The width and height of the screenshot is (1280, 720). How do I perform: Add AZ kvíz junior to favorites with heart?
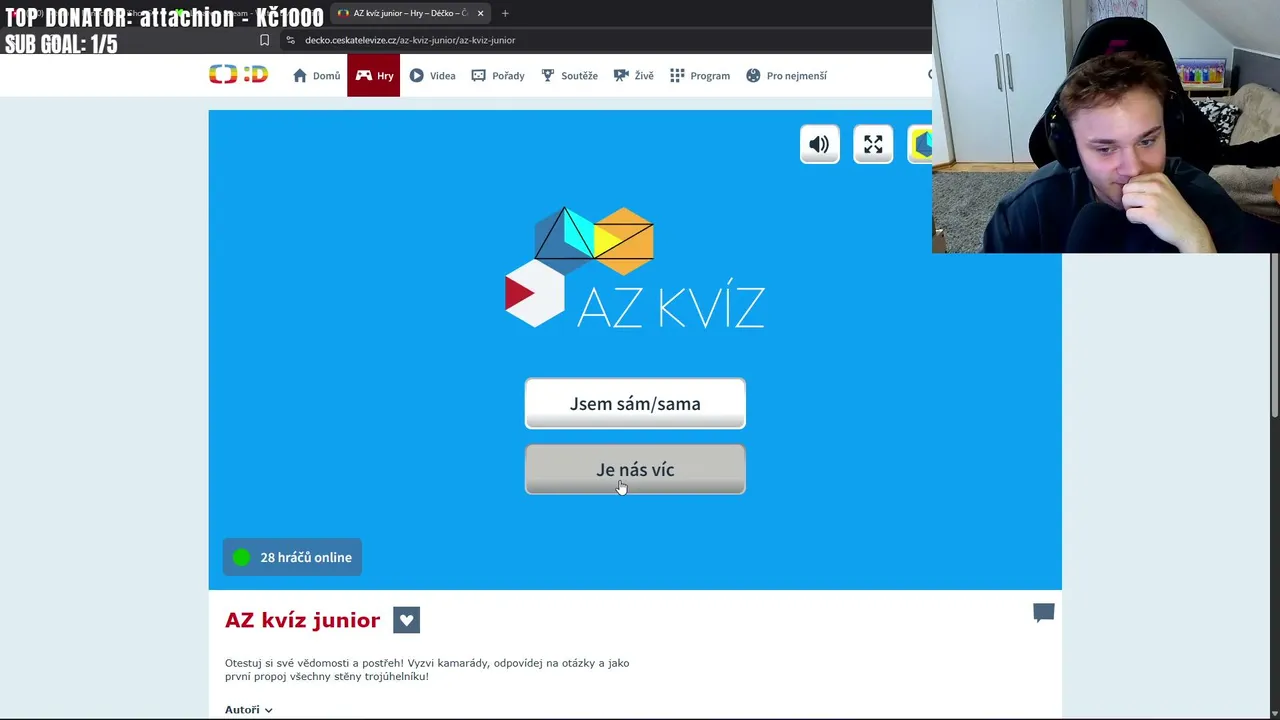(x=406, y=620)
